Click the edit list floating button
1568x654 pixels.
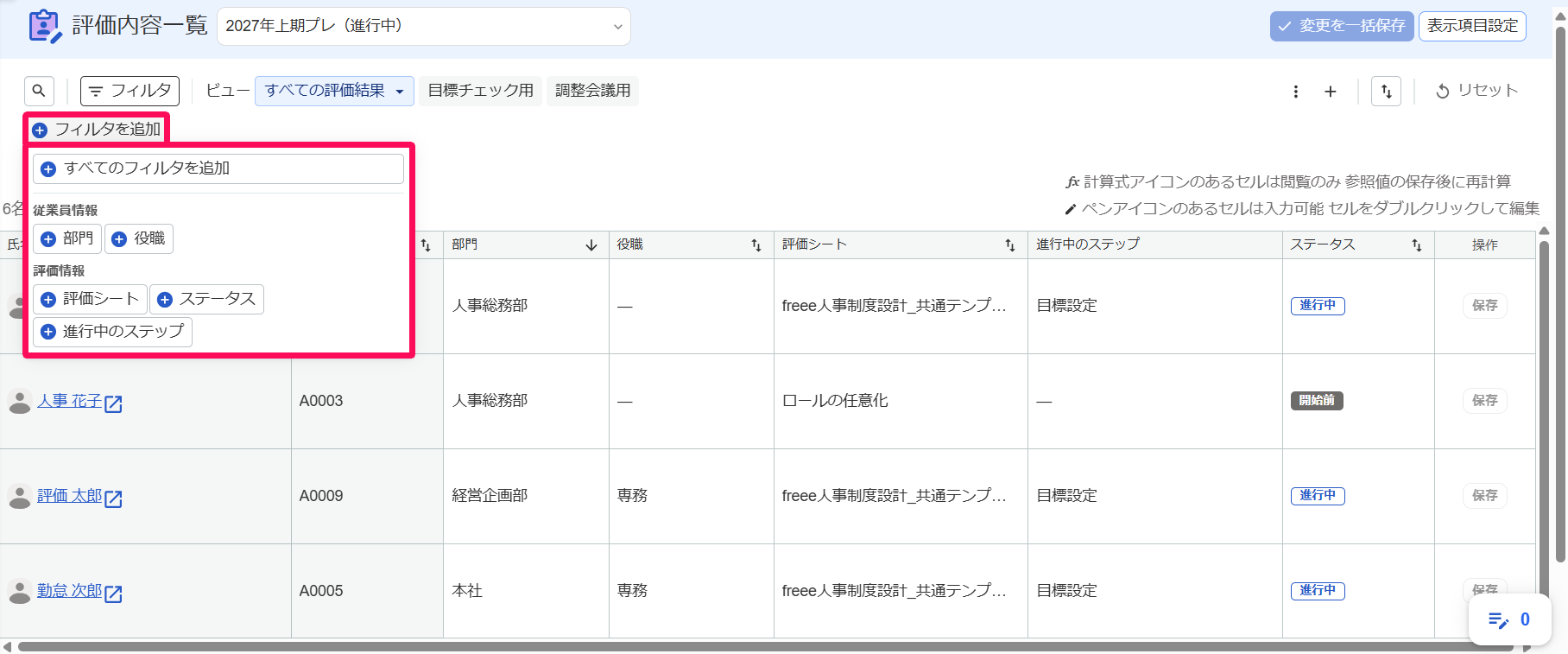coord(1509,619)
